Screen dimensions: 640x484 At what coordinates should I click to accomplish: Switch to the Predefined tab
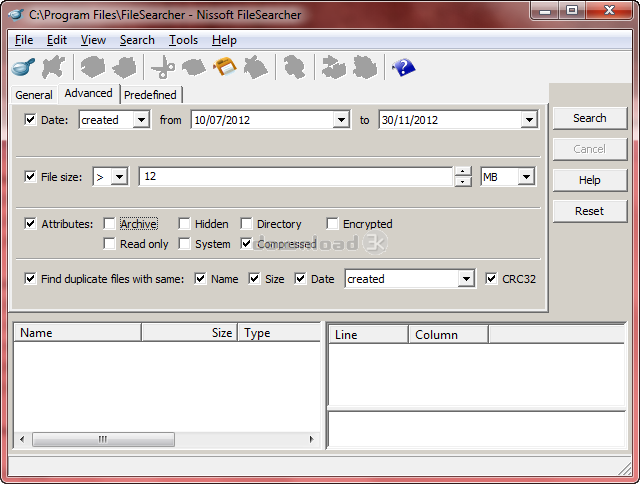[150, 95]
